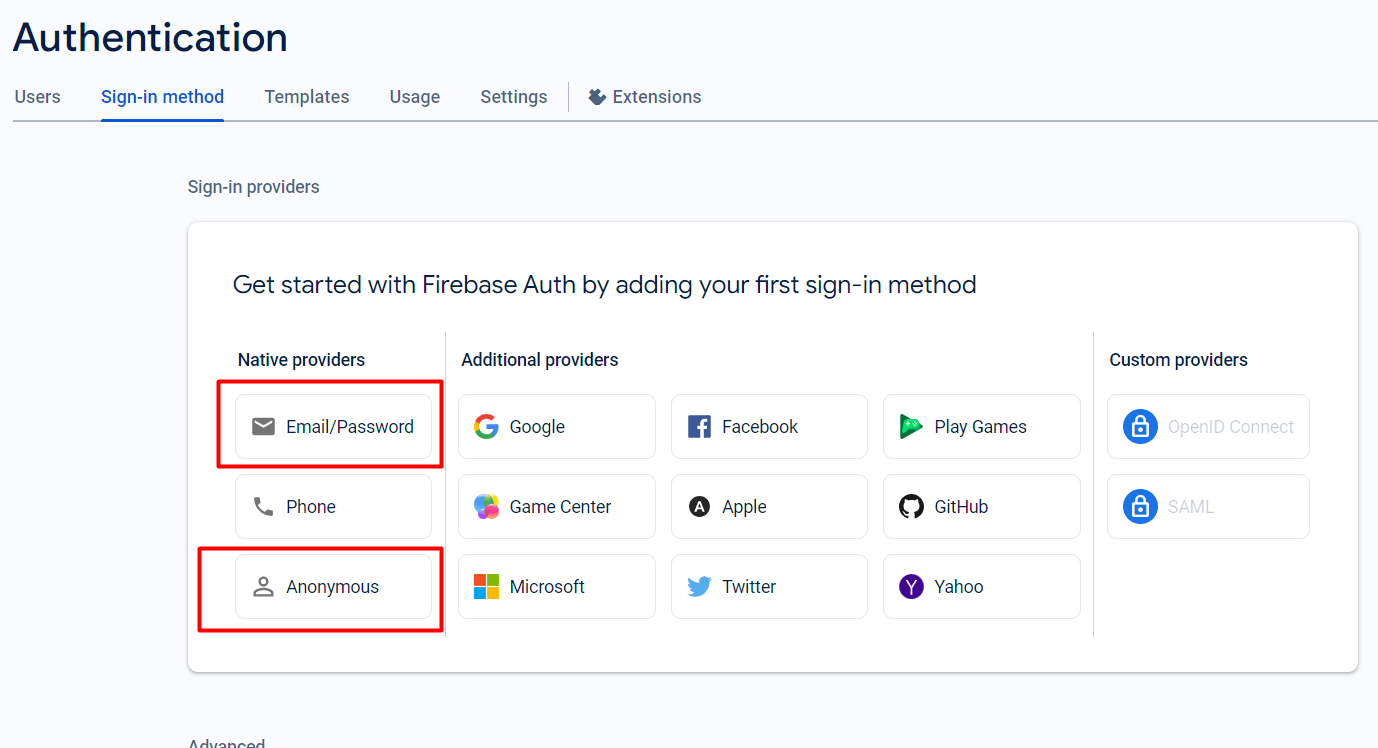Click the Additional providers heading
Image resolution: width=1378 pixels, height=748 pixels.
pyautogui.click(x=540, y=360)
